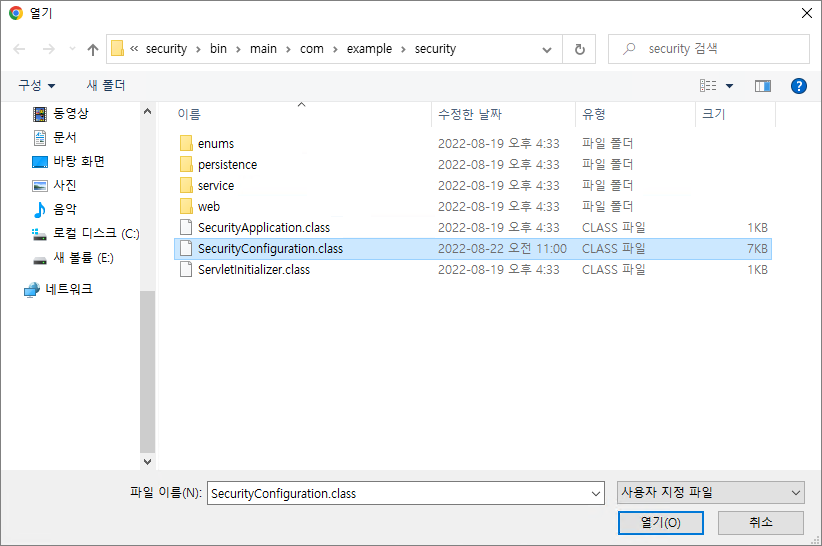Close the 열기 dialog window
822x546 pixels.
[807, 13]
